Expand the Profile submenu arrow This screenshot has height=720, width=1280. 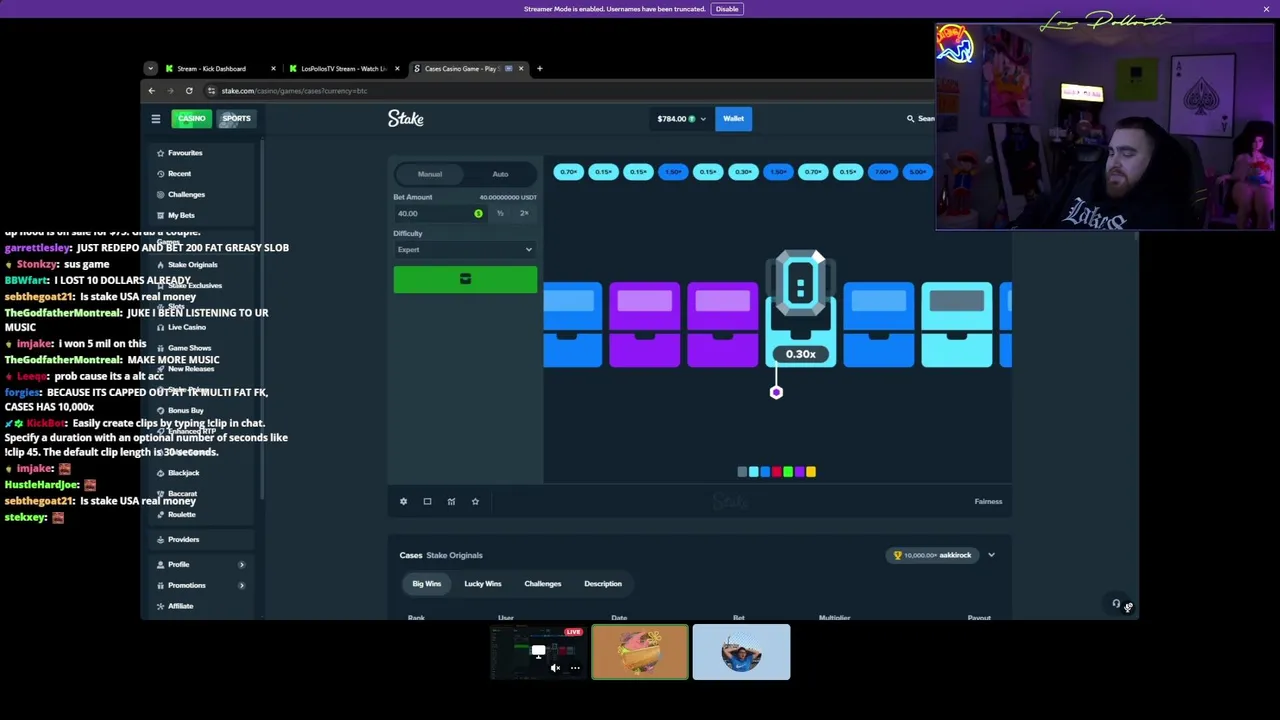tap(241, 565)
